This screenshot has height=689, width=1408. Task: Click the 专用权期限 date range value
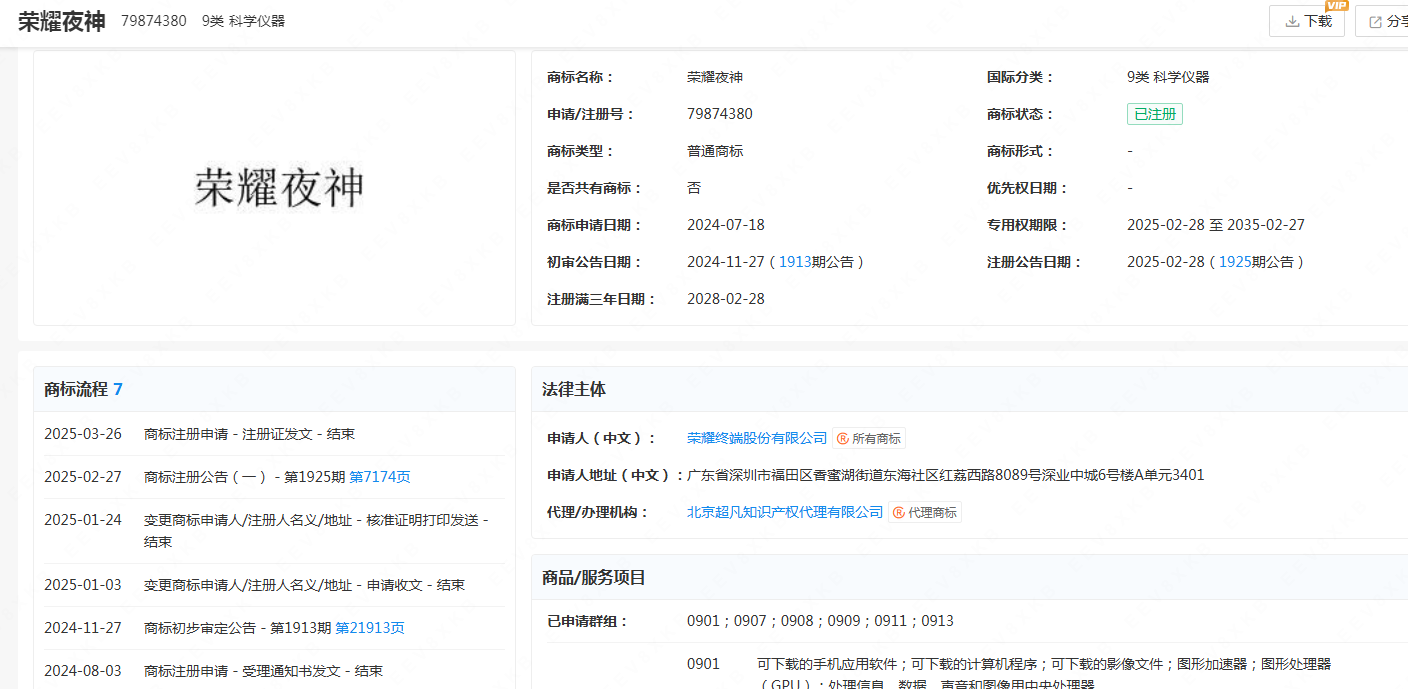coord(1216,225)
